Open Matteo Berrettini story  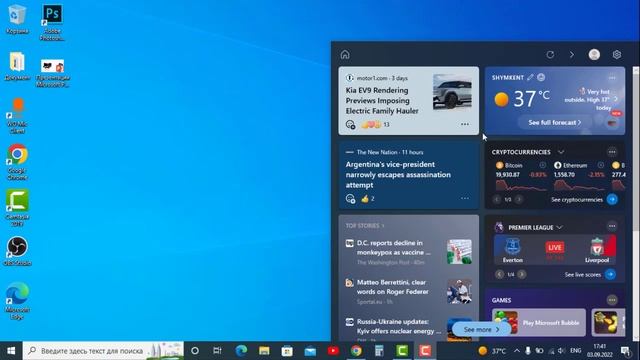(393, 287)
